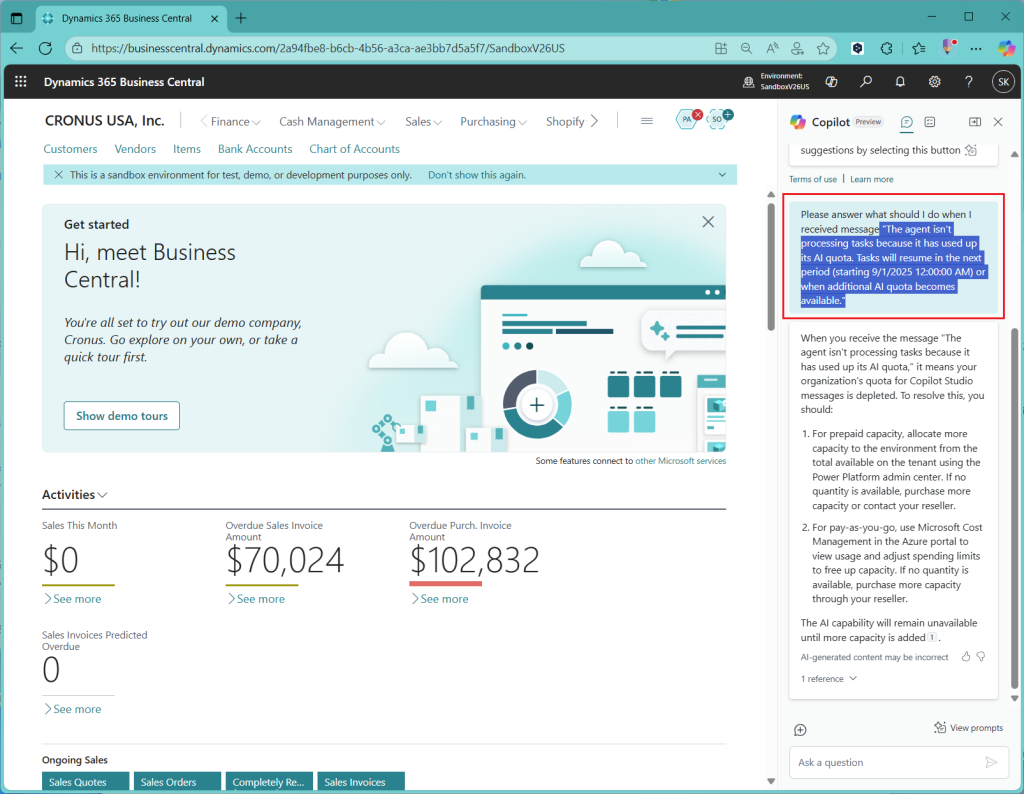Click the browser address bar URL
This screenshot has width=1024, height=794.
[x=328, y=48]
